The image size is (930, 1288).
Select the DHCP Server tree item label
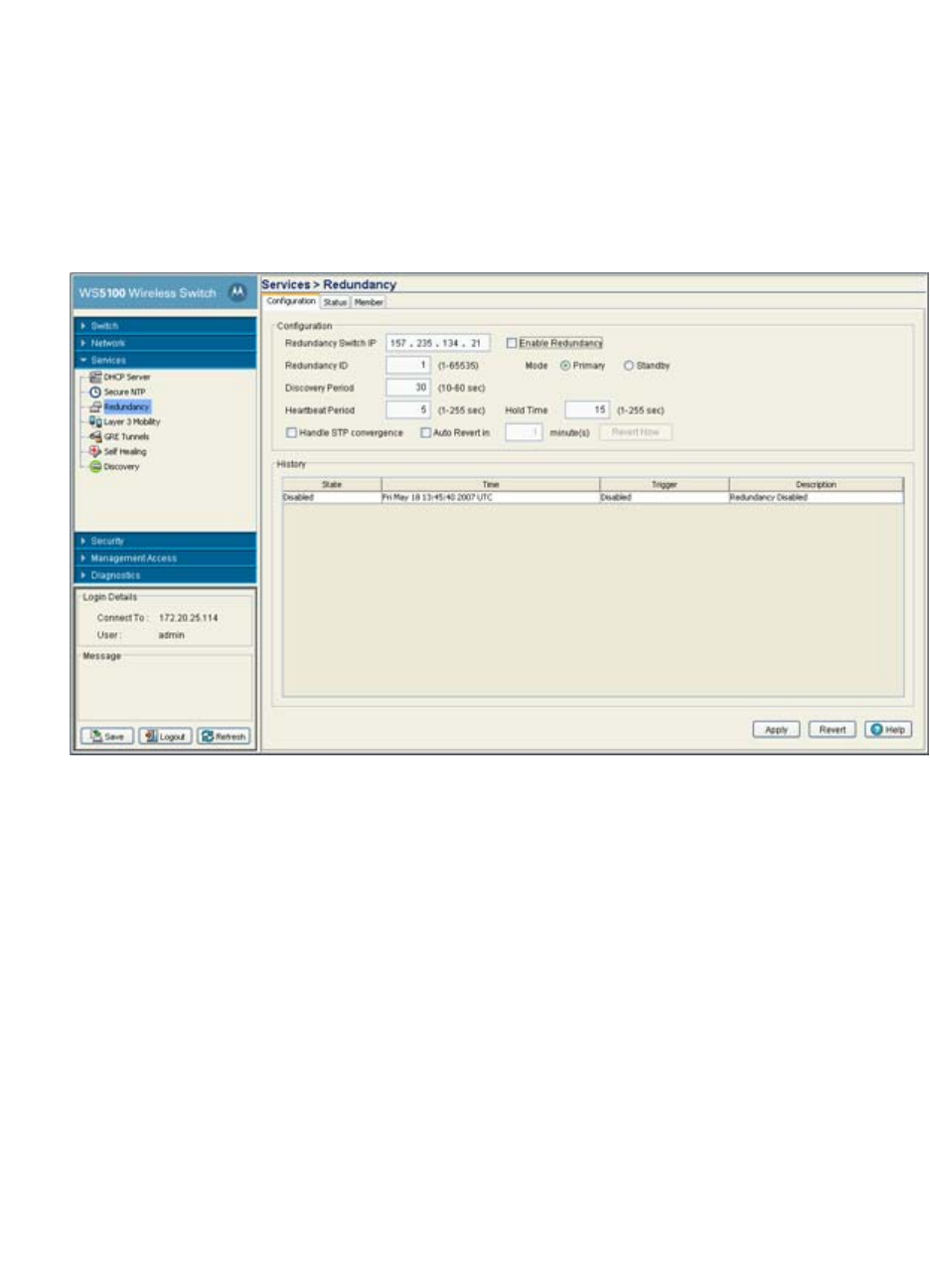coord(127,378)
